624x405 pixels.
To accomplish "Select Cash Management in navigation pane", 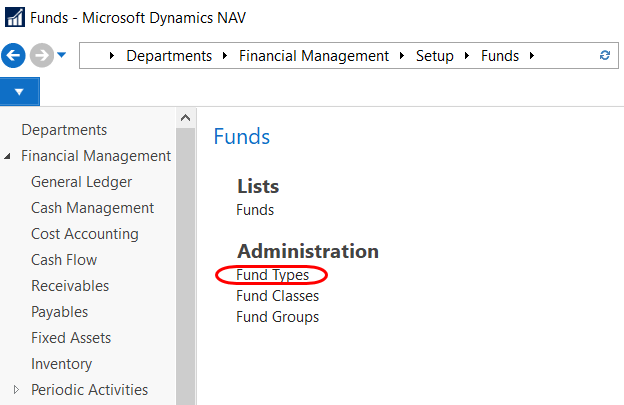I will 92,208.
